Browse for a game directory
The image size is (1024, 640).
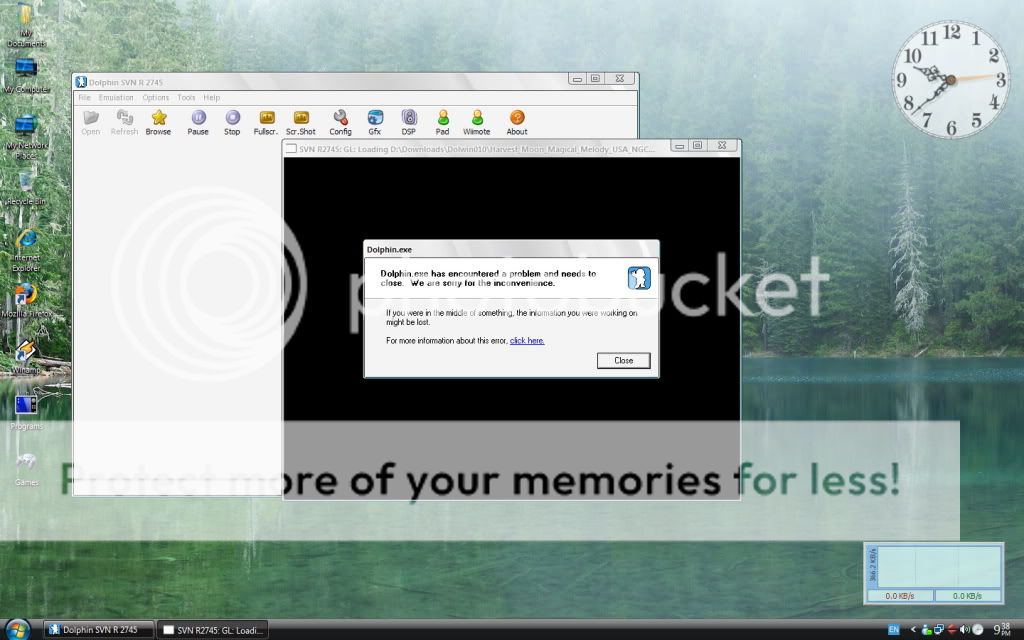pos(158,120)
